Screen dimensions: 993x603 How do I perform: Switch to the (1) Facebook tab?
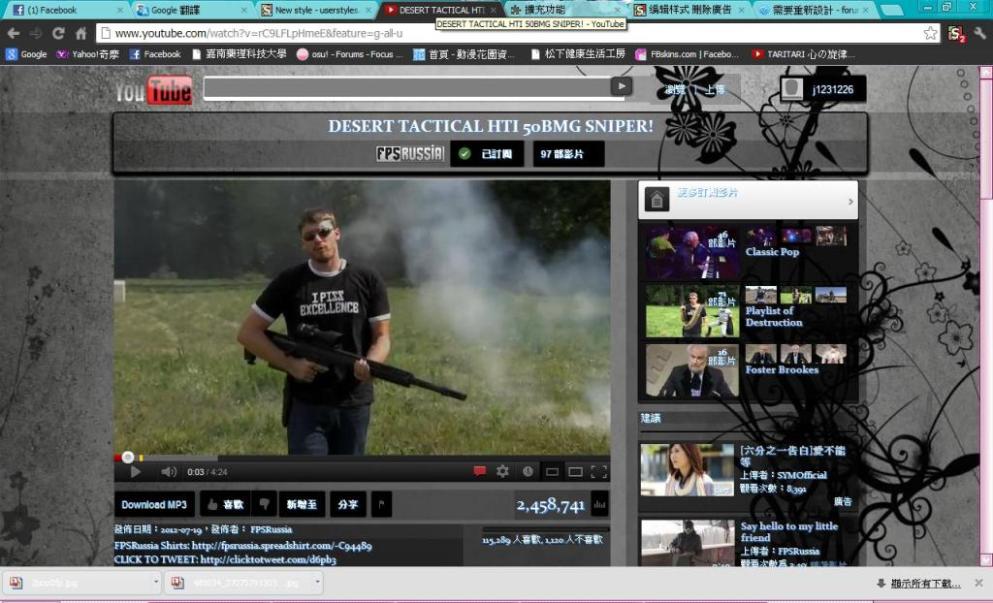point(68,10)
